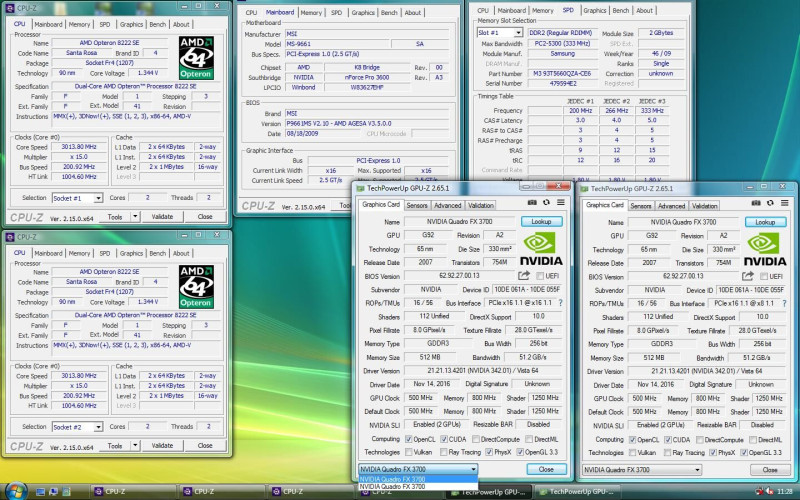Click AMD Opteron logo in Socket #2 CPU-Z window

tap(196, 287)
